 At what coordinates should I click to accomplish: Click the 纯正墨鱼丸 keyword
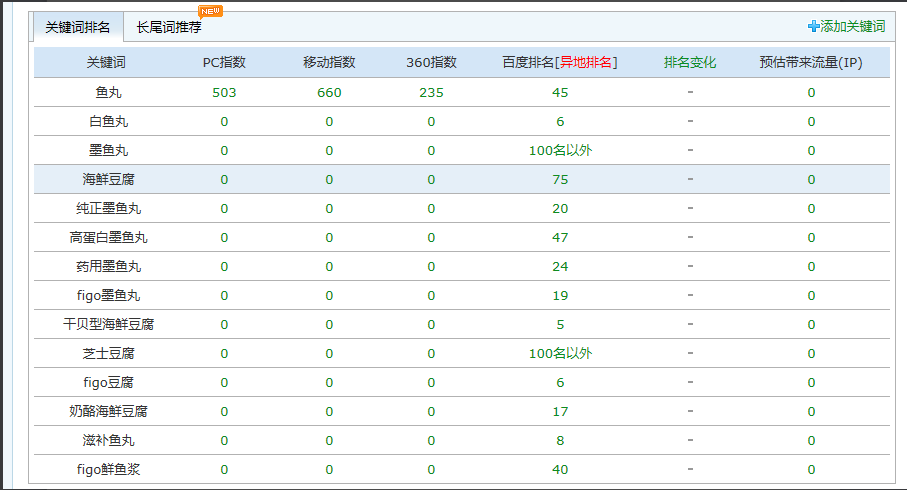[x=107, y=208]
